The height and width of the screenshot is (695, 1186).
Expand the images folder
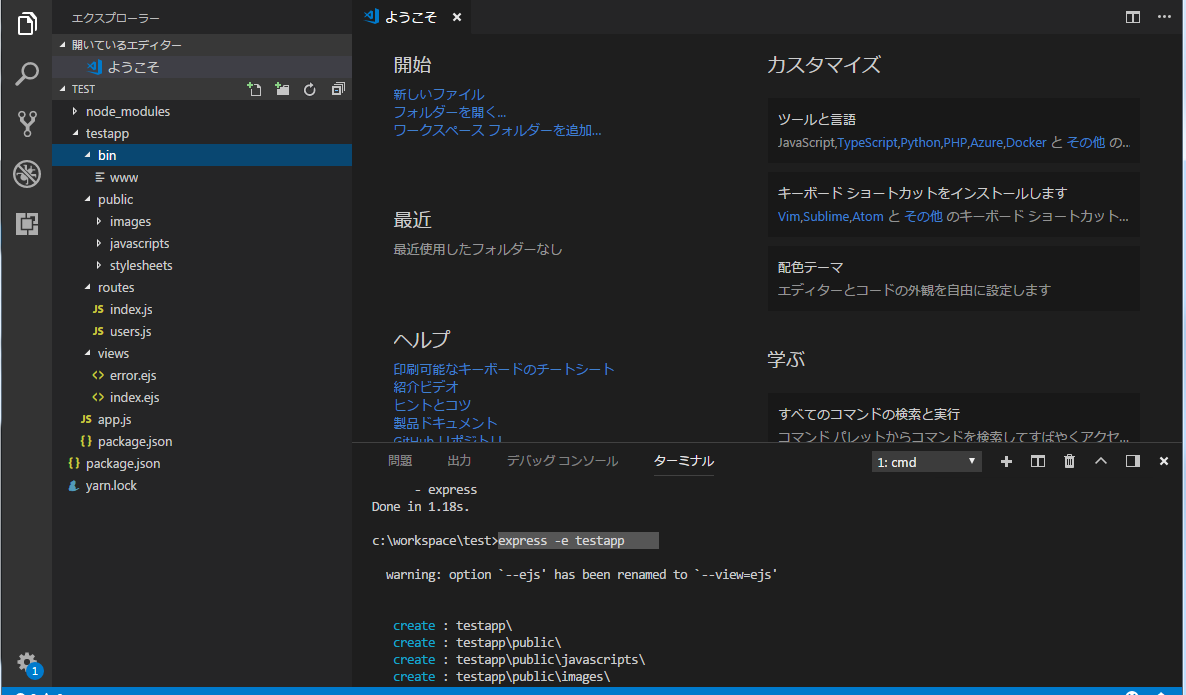[130, 221]
